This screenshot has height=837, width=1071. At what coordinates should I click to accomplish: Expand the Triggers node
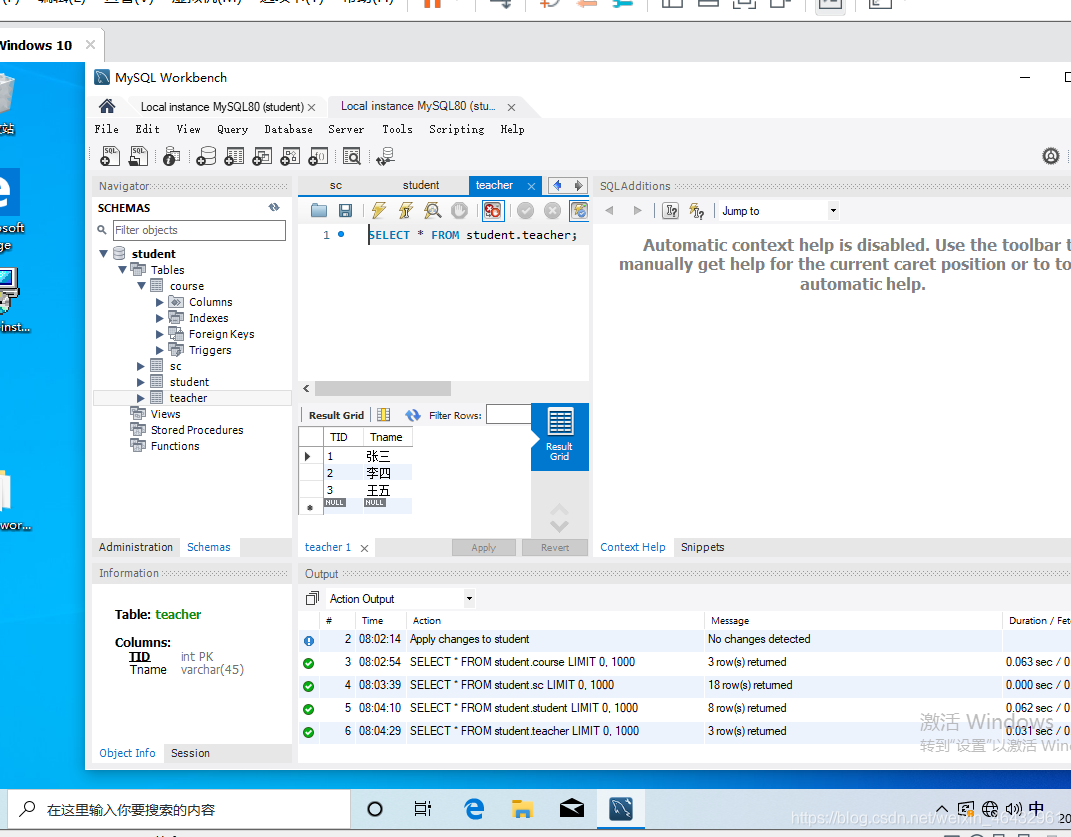(x=160, y=350)
